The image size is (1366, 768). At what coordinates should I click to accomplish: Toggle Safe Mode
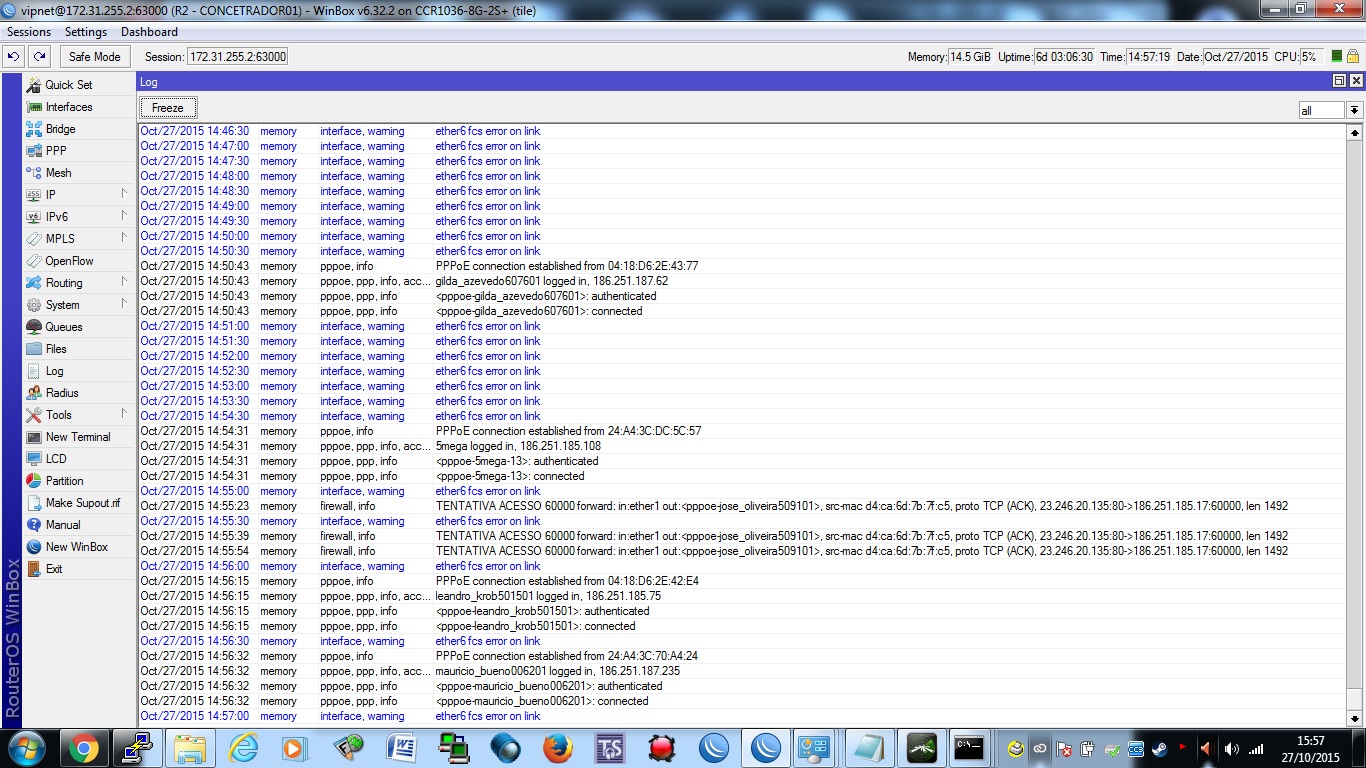95,57
